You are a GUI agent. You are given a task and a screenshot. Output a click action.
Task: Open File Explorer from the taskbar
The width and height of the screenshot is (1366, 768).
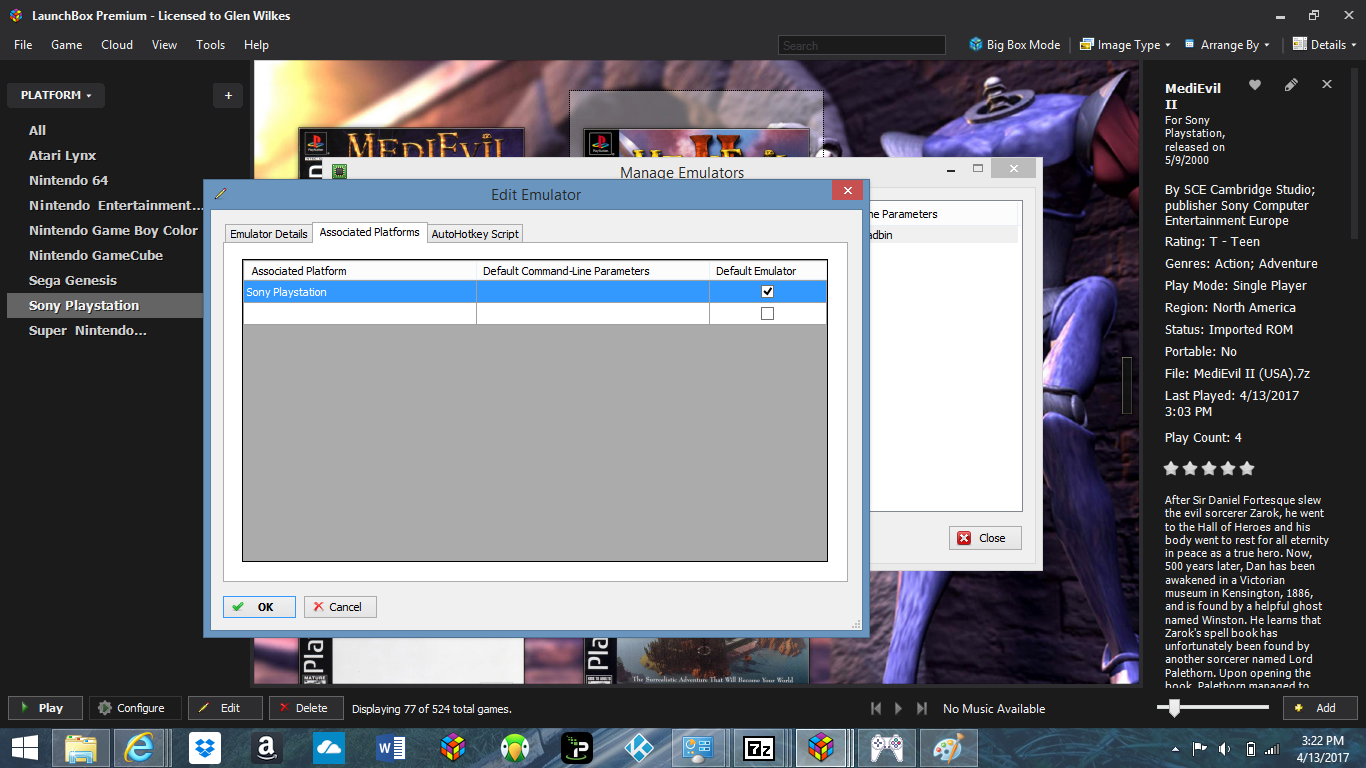80,747
